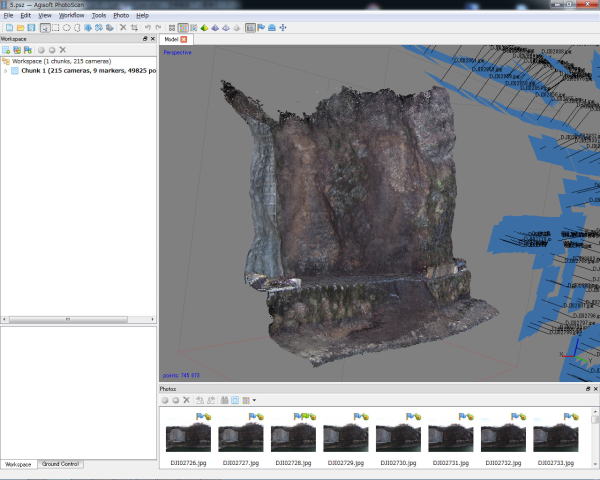The image size is (600, 480).
Task: Switch to Shaded model view
Action: coord(204,28)
